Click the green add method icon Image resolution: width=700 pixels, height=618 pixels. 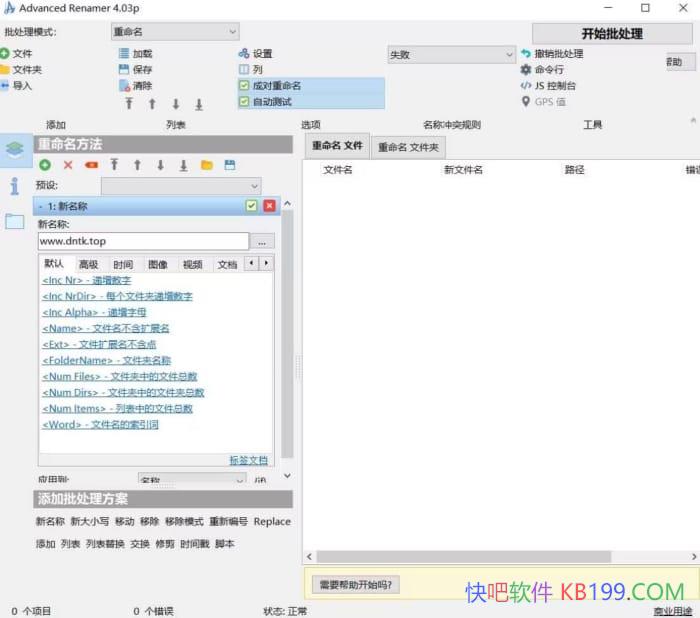pos(45,165)
